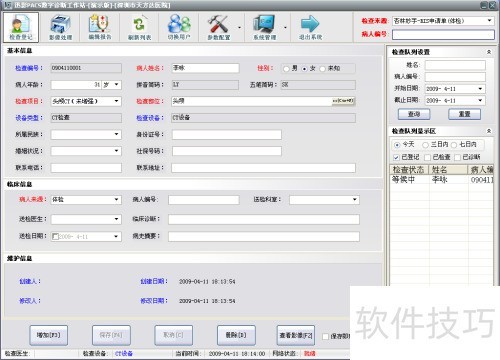Click the 删除[D] button
This screenshot has height=360, width=500.
coord(236,335)
